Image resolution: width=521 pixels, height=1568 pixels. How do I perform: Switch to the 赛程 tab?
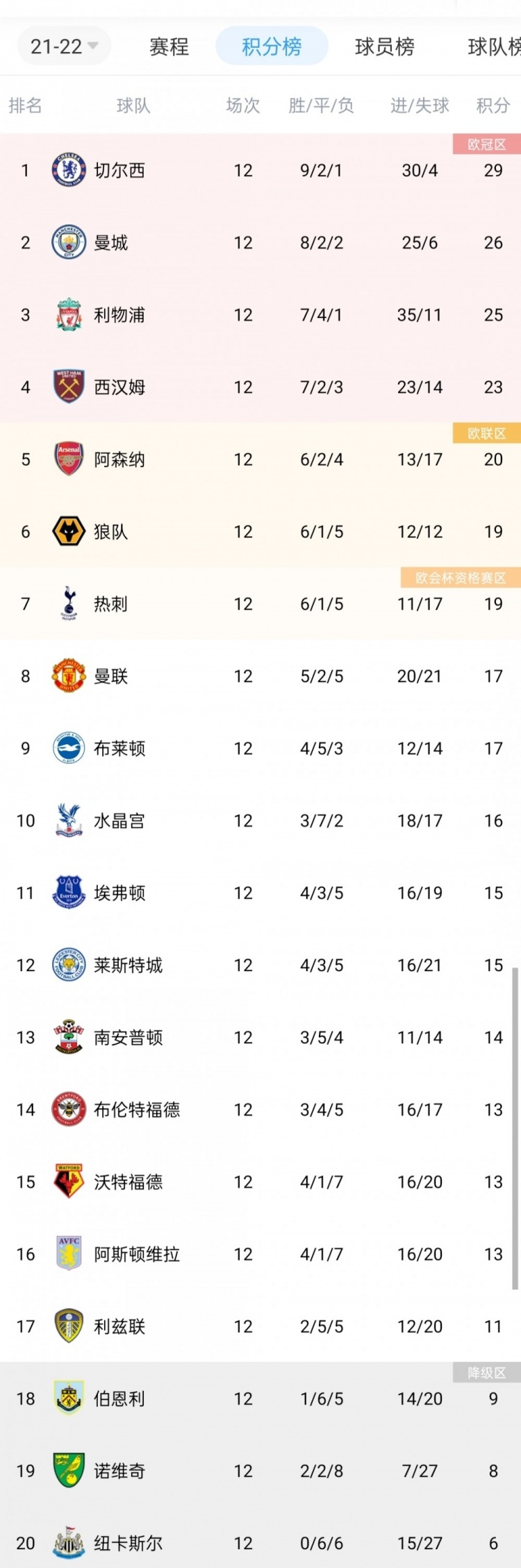click(x=169, y=47)
